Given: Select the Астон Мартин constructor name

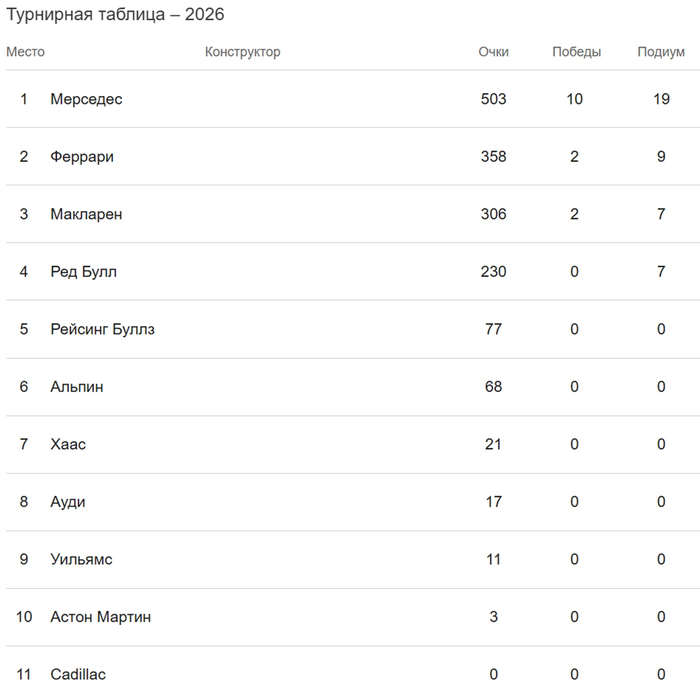Looking at the screenshot, I should pyautogui.click(x=101, y=617).
